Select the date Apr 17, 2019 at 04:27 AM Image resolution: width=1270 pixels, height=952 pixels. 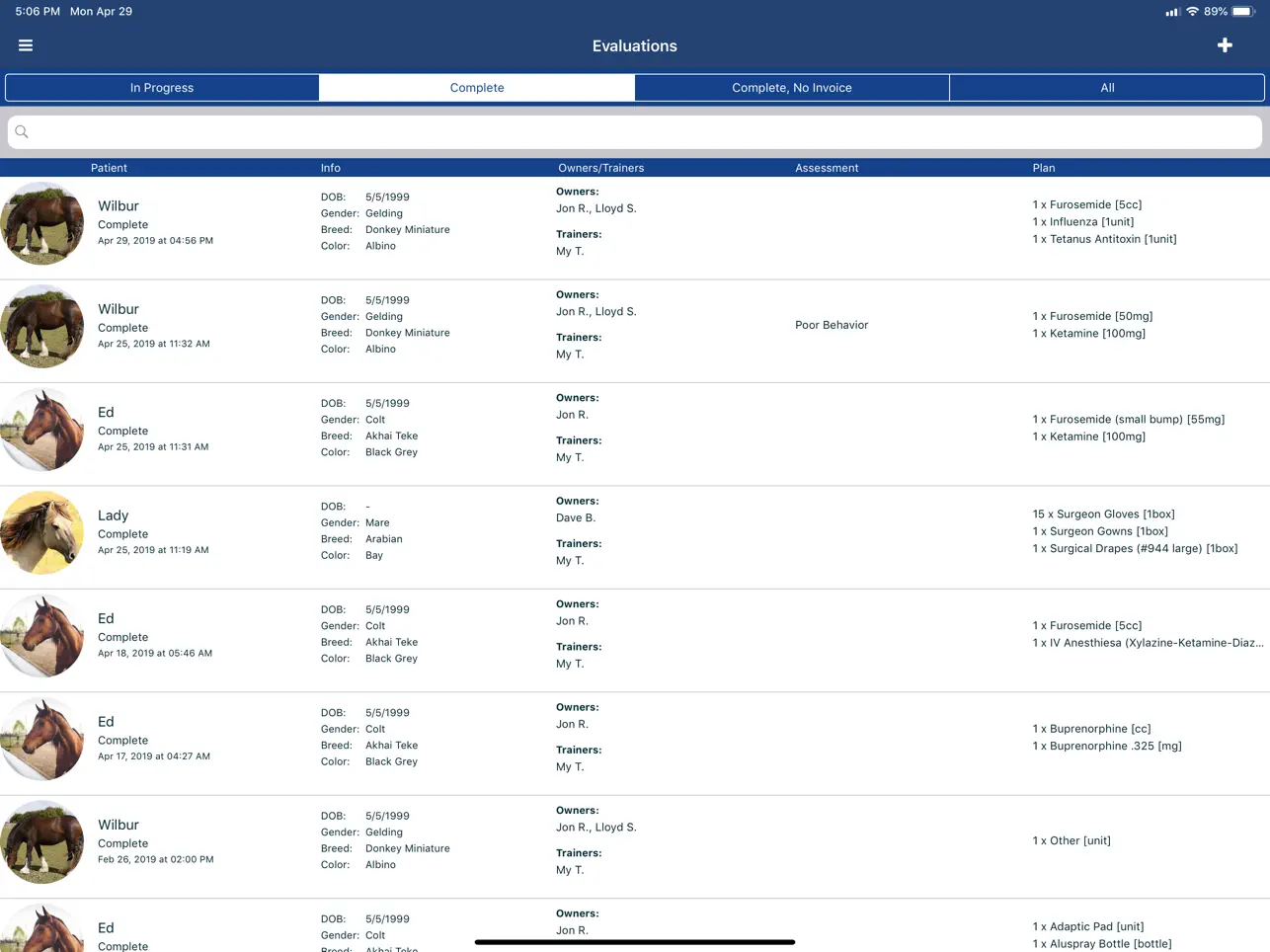[154, 756]
